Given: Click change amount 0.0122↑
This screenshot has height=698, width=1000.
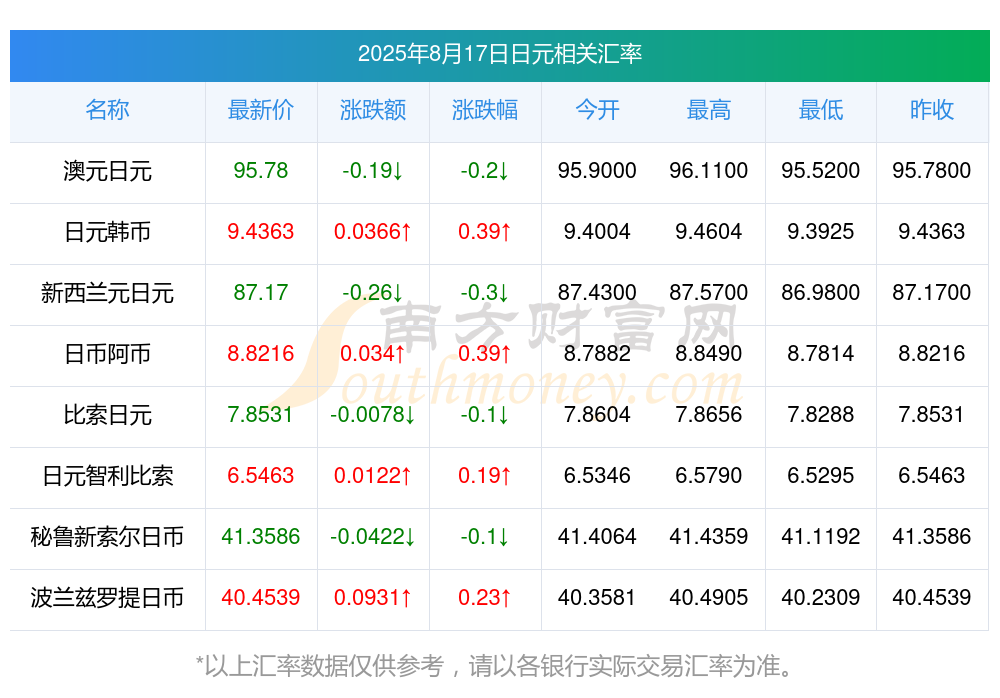Looking at the screenshot, I should (372, 476).
